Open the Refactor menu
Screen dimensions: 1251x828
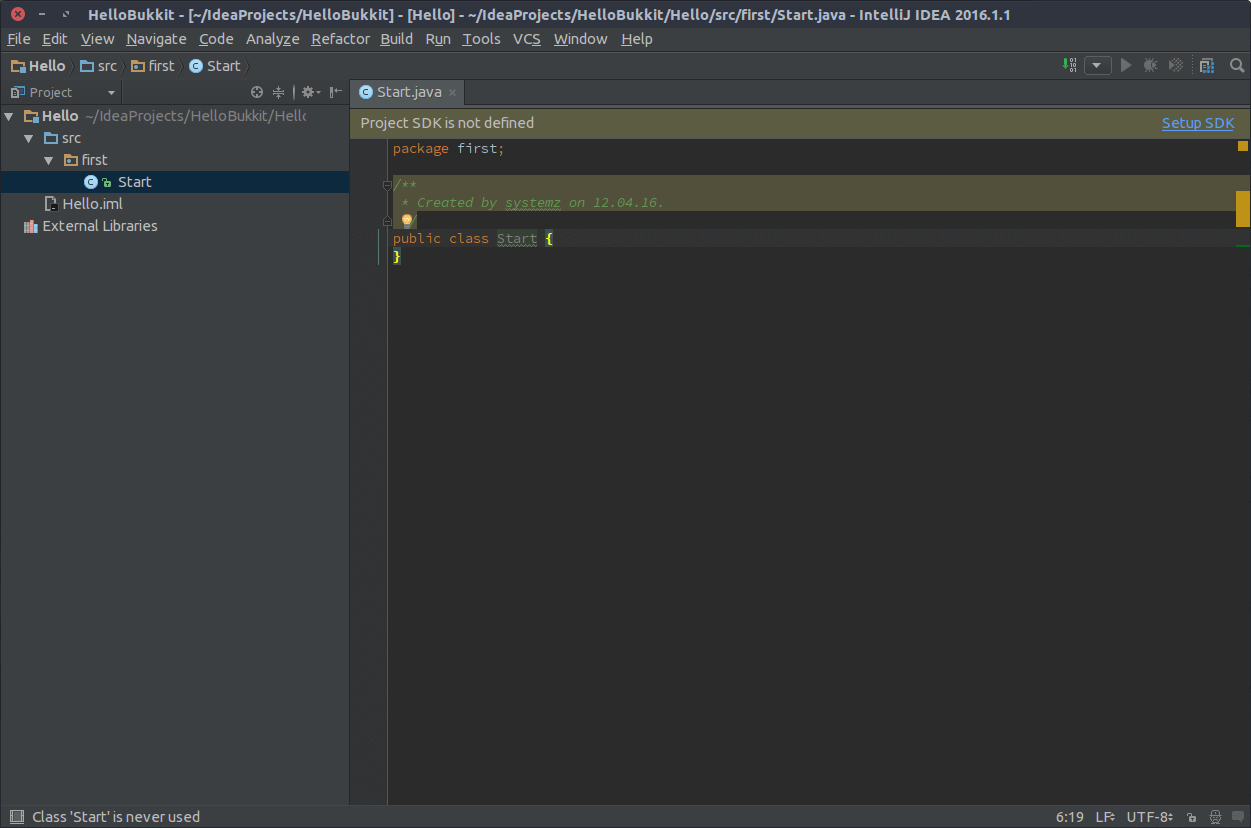[340, 39]
